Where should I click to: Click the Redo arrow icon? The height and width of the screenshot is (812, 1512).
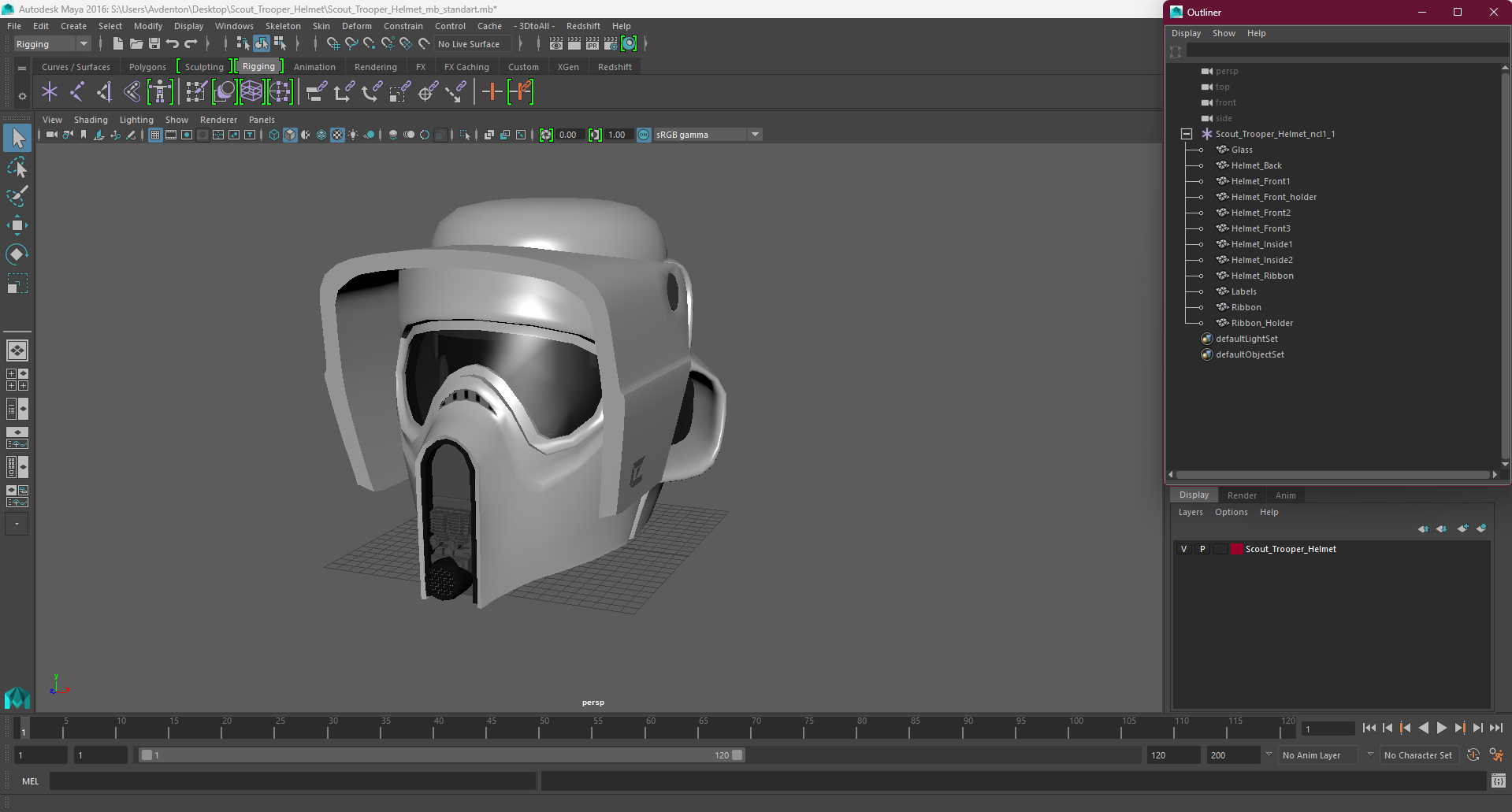(x=191, y=44)
